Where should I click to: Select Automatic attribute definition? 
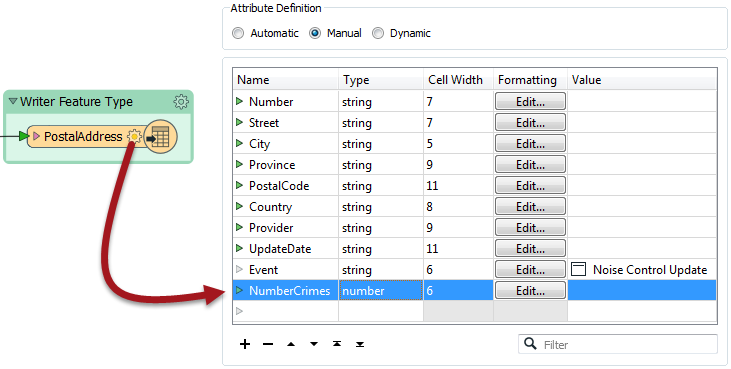[238, 34]
